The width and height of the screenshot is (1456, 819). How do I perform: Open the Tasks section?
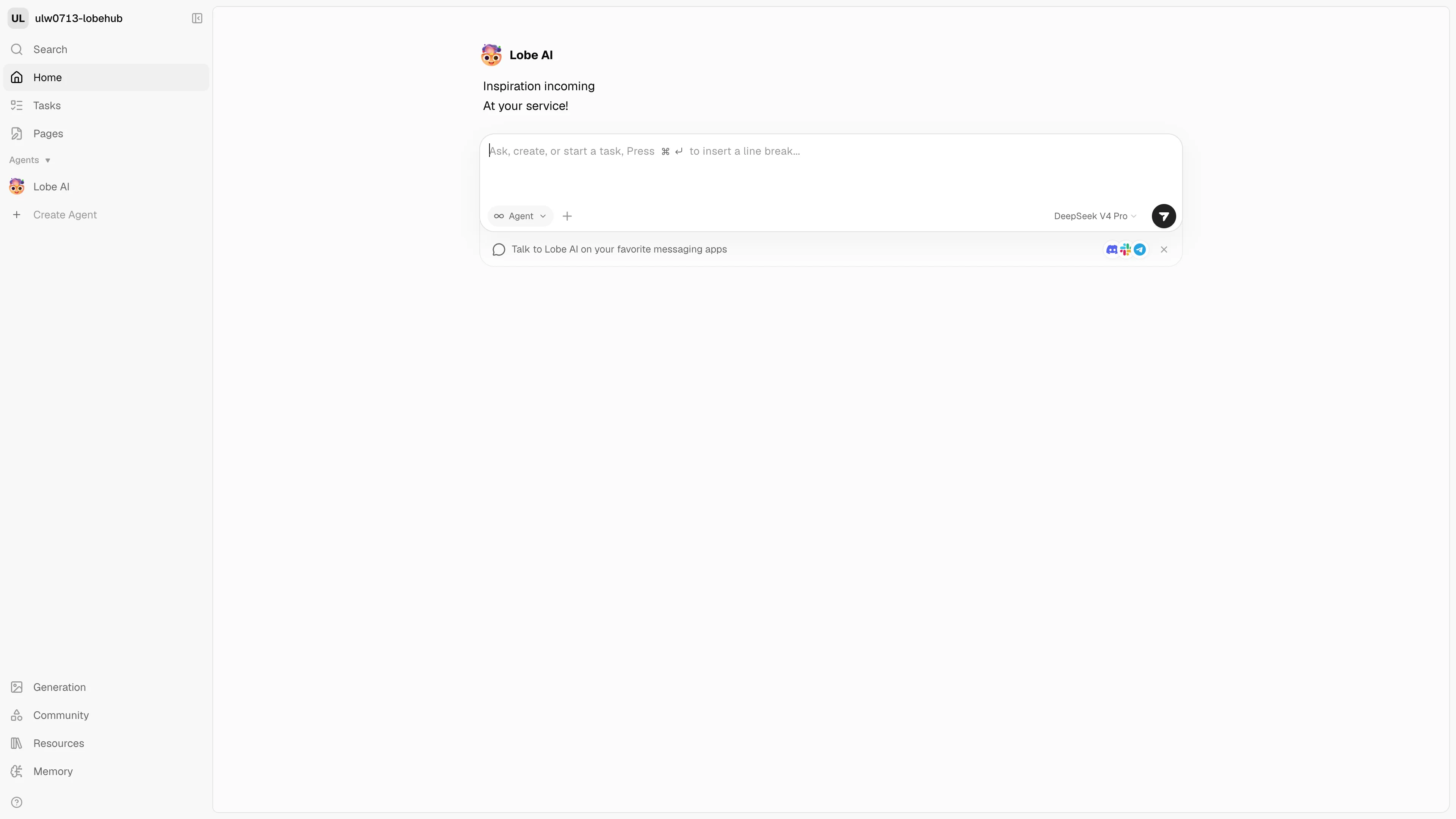pyautogui.click(x=106, y=106)
